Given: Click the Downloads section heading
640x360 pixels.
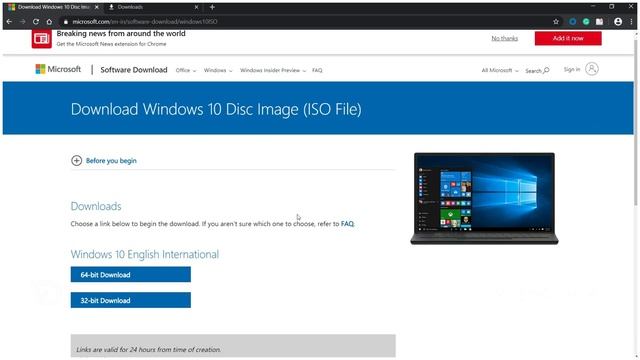Looking at the screenshot, I should click(96, 206).
